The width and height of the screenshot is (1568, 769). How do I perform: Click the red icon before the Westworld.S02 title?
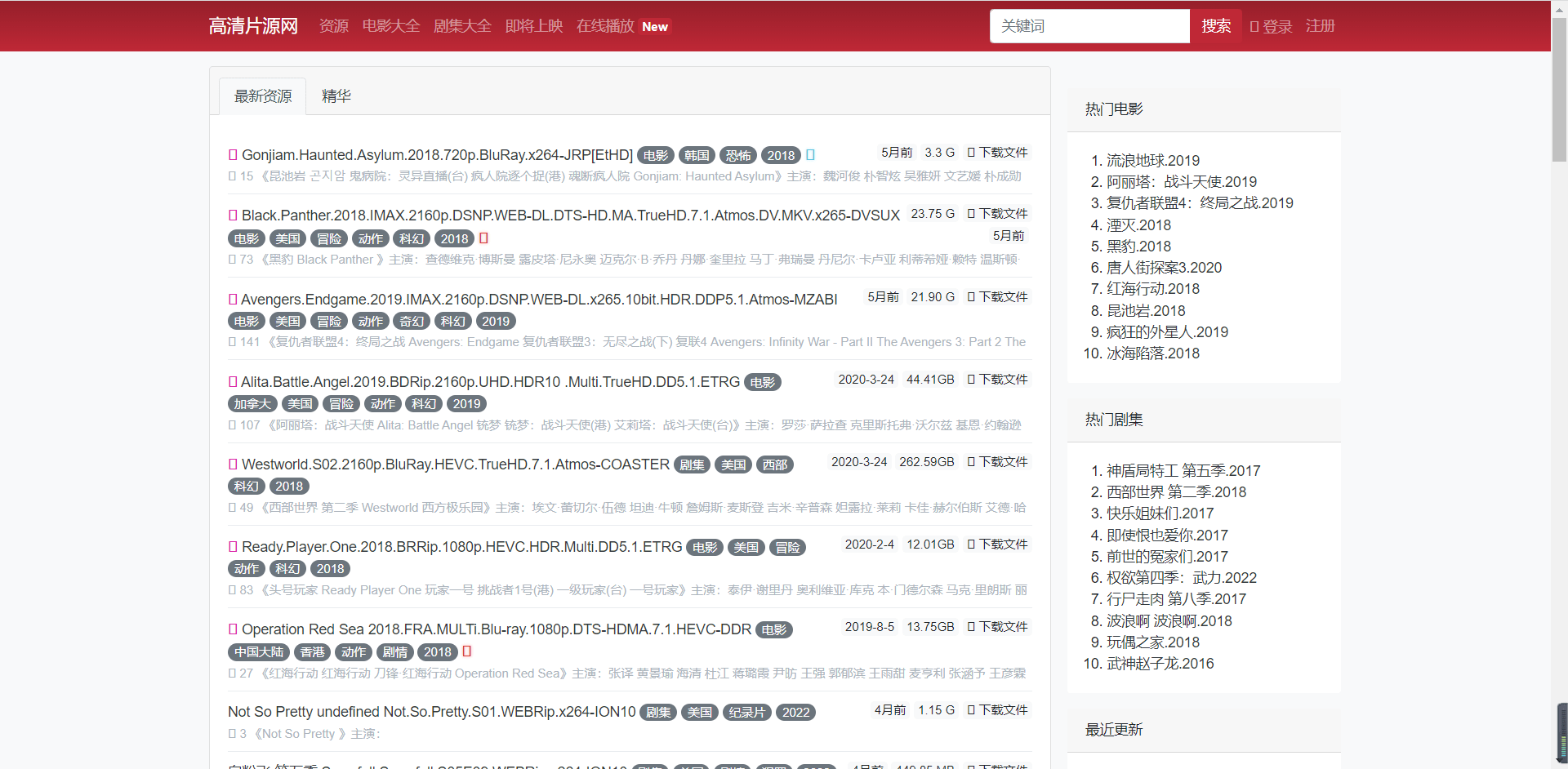[233, 464]
